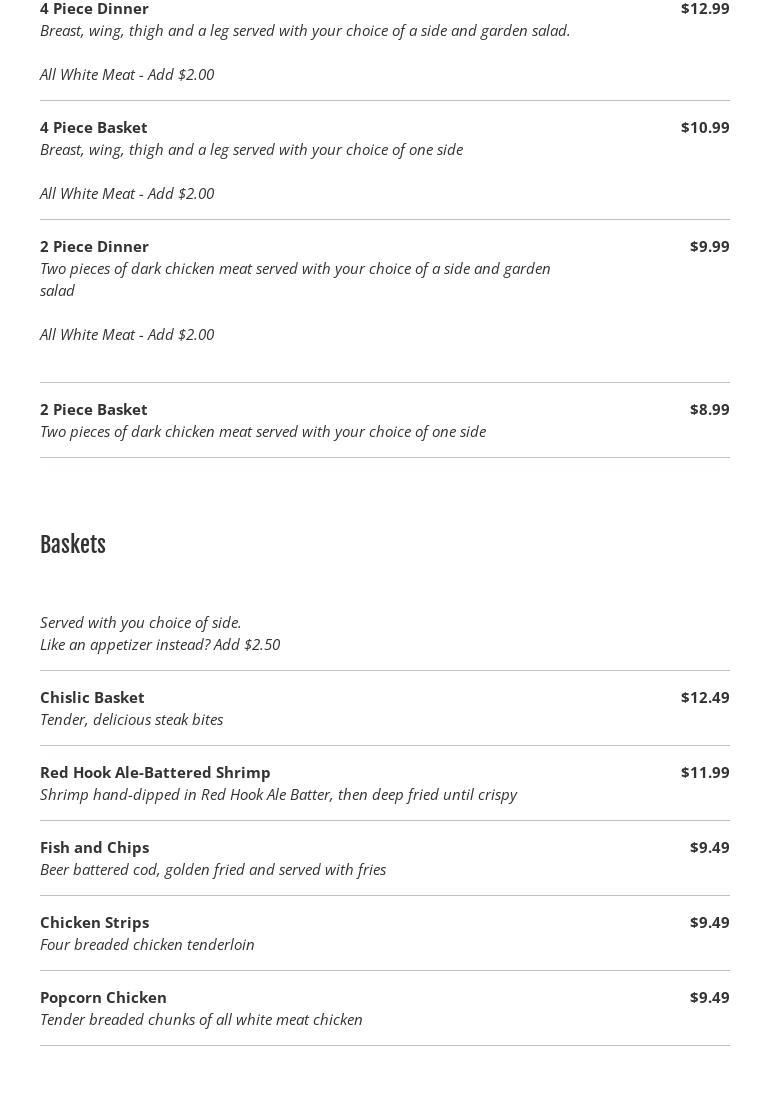Choose the Popcorn Chicken menu item
This screenshot has width=770, height=1097.
pyautogui.click(x=103, y=997)
